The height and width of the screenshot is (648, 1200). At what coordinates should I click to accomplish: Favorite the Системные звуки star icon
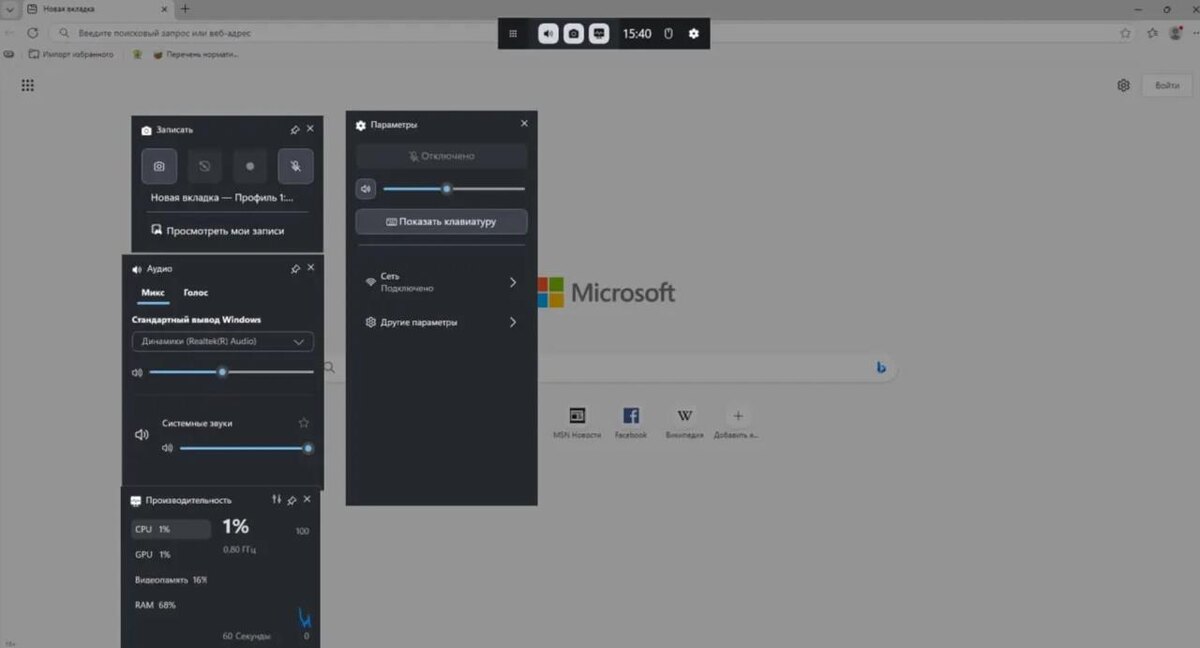point(304,423)
